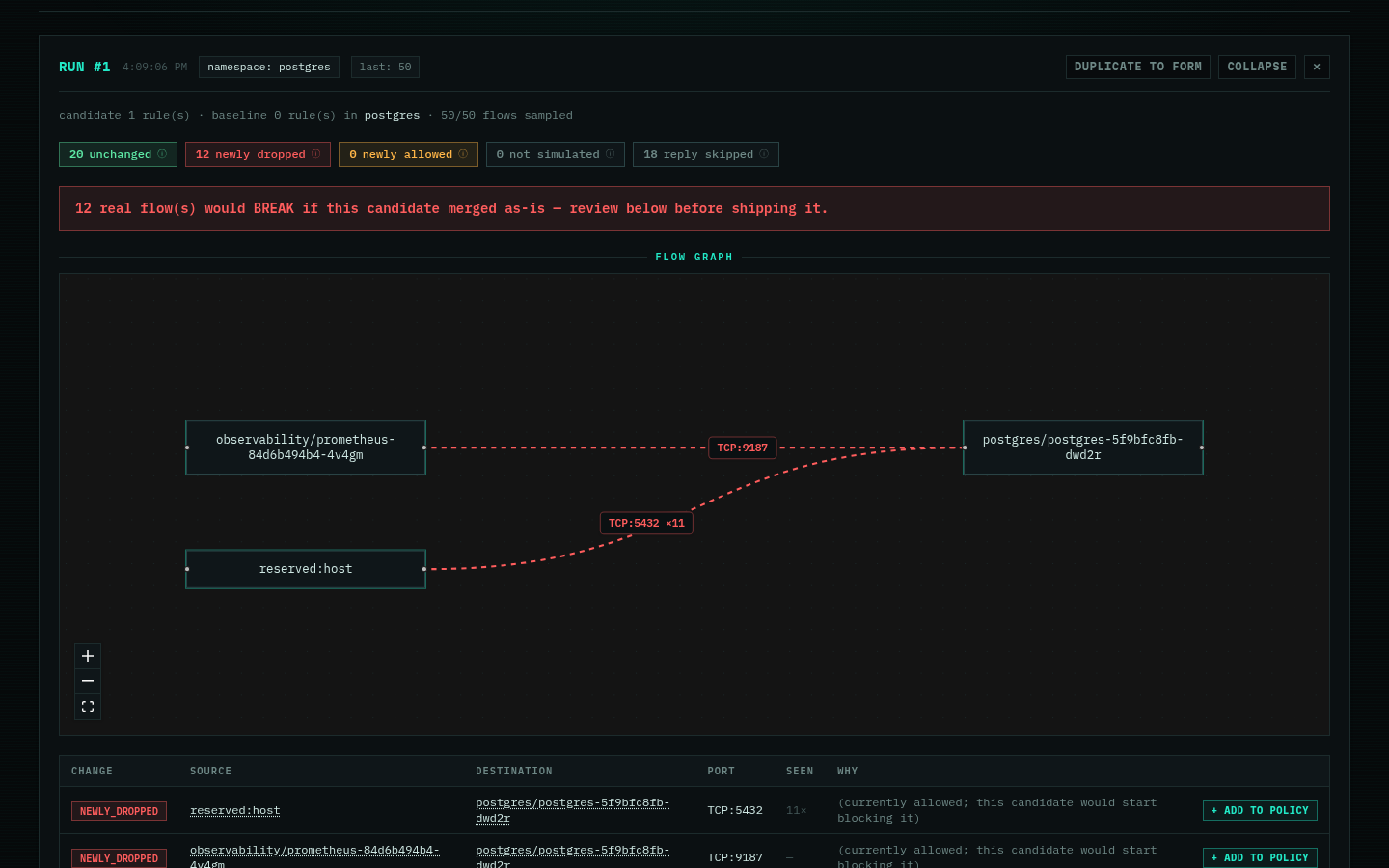
Task: Filter by '12 newly dropped' badge
Action: (x=258, y=154)
